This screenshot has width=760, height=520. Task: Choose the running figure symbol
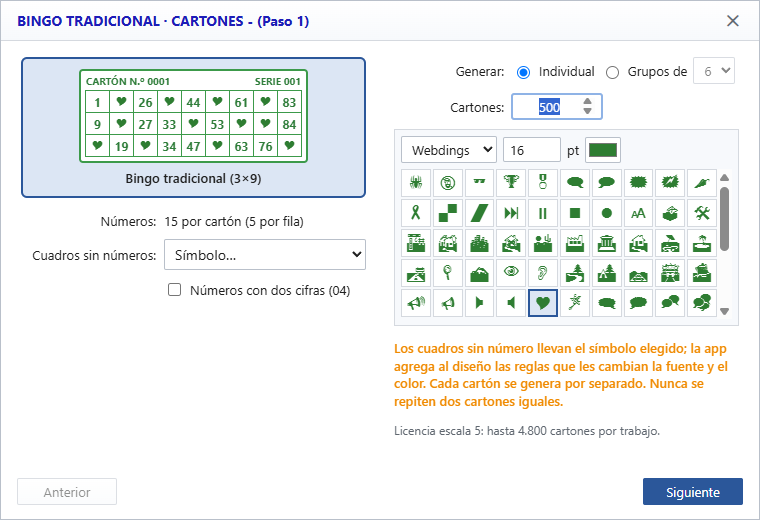(574, 303)
